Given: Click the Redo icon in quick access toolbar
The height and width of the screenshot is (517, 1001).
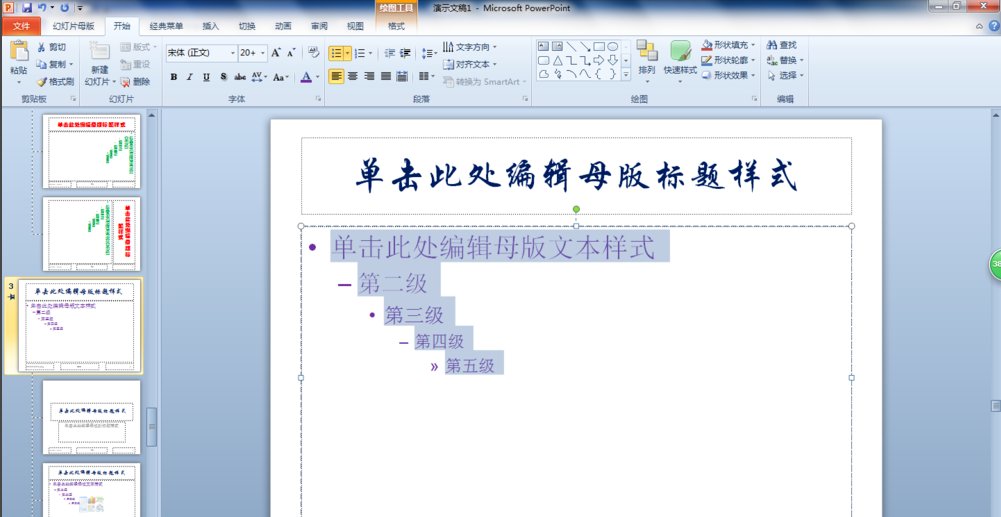Looking at the screenshot, I should 64,8.
